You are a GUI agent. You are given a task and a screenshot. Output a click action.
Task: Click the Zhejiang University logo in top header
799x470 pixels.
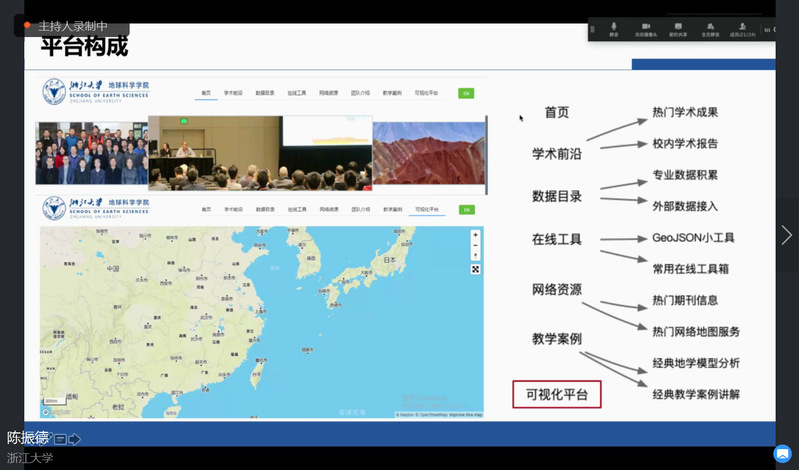(x=94, y=93)
